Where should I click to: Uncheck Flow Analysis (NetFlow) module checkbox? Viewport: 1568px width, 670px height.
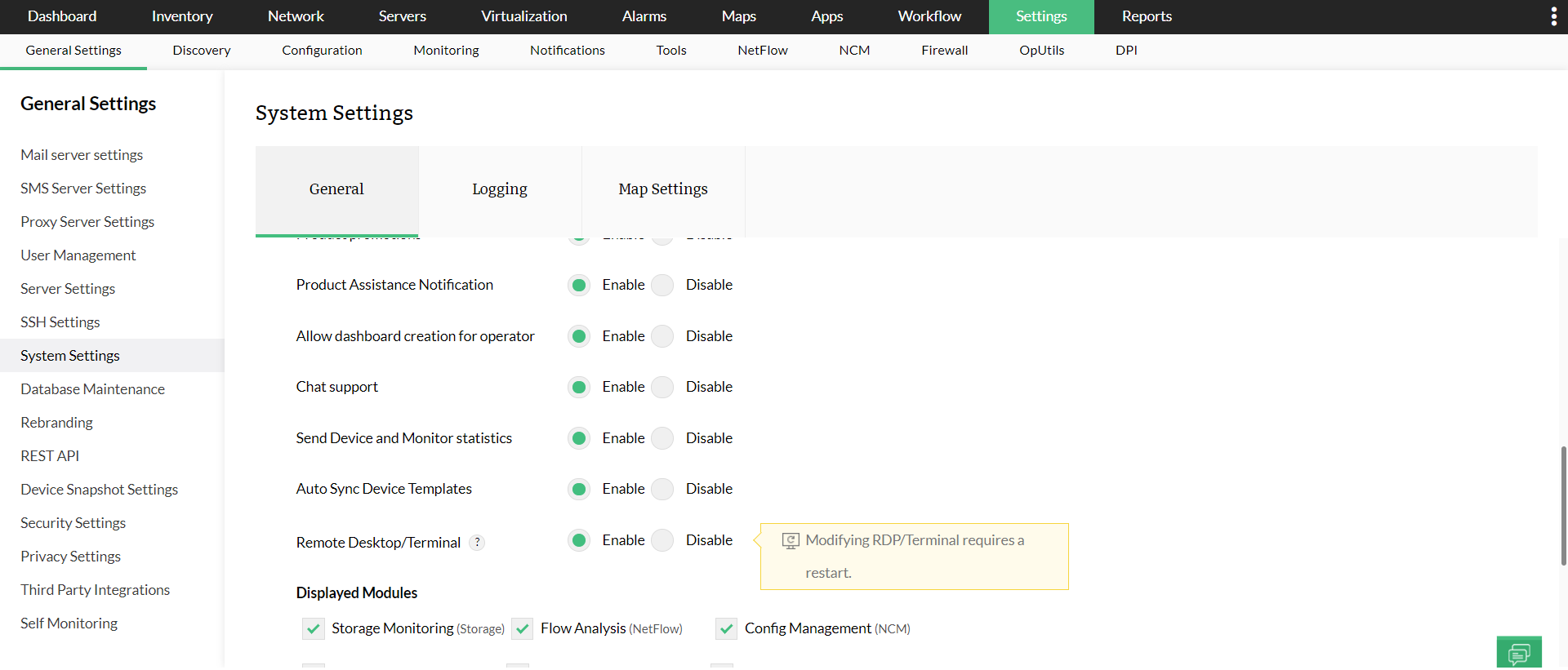tap(523, 629)
